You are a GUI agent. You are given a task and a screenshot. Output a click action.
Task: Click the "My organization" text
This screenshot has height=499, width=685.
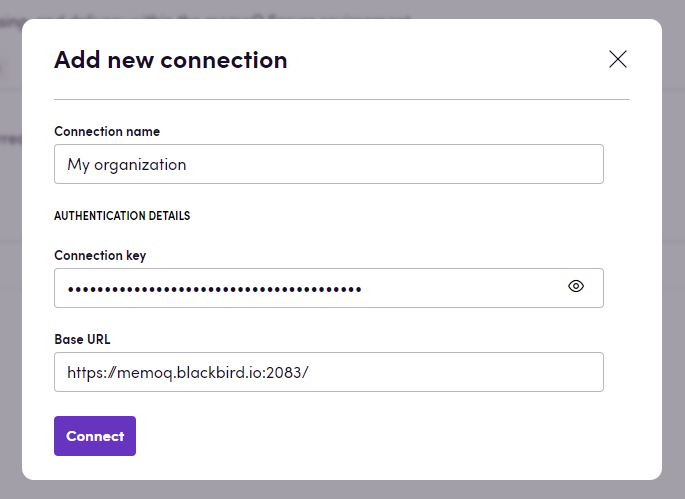click(x=127, y=164)
